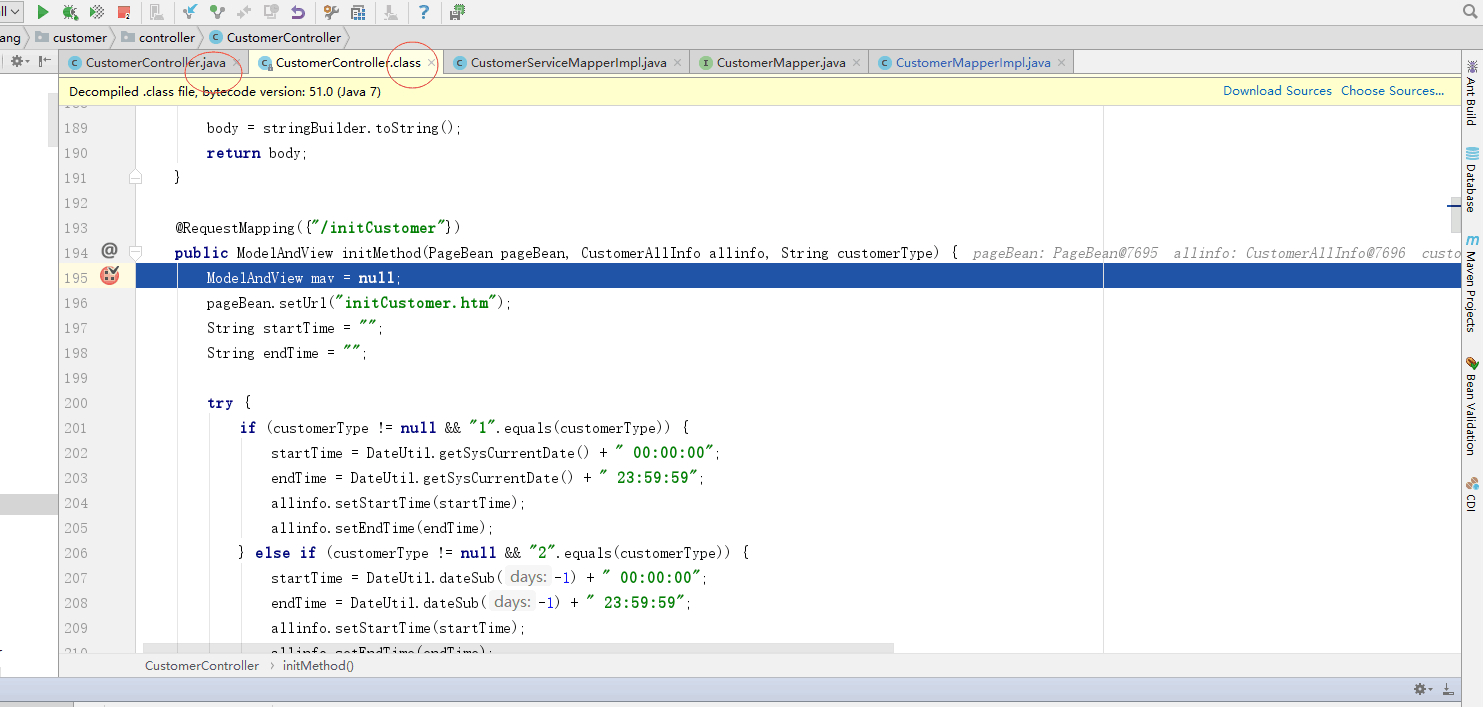Image resolution: width=1483 pixels, height=707 pixels.
Task: Run the application with the green arrow
Action: (42, 12)
